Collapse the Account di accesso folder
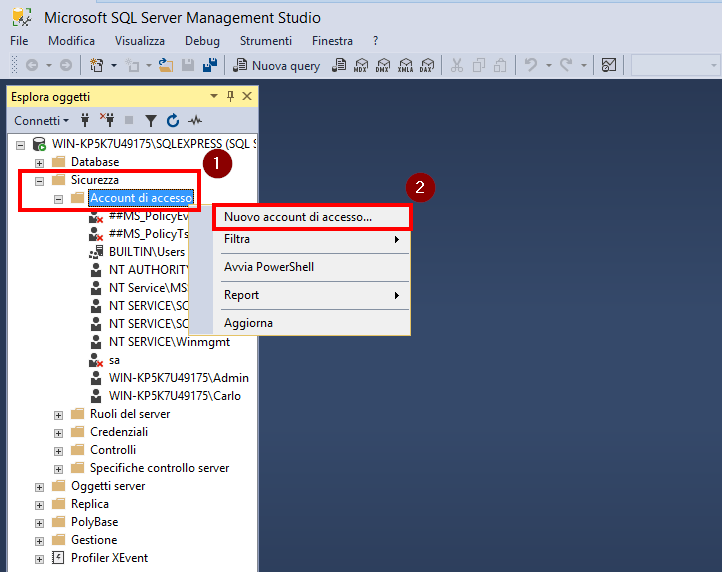 click(58, 199)
